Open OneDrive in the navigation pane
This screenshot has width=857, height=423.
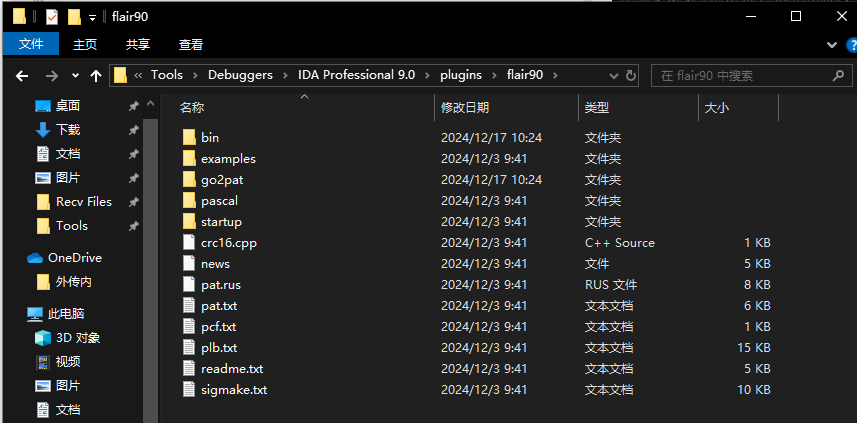click(x=74, y=257)
